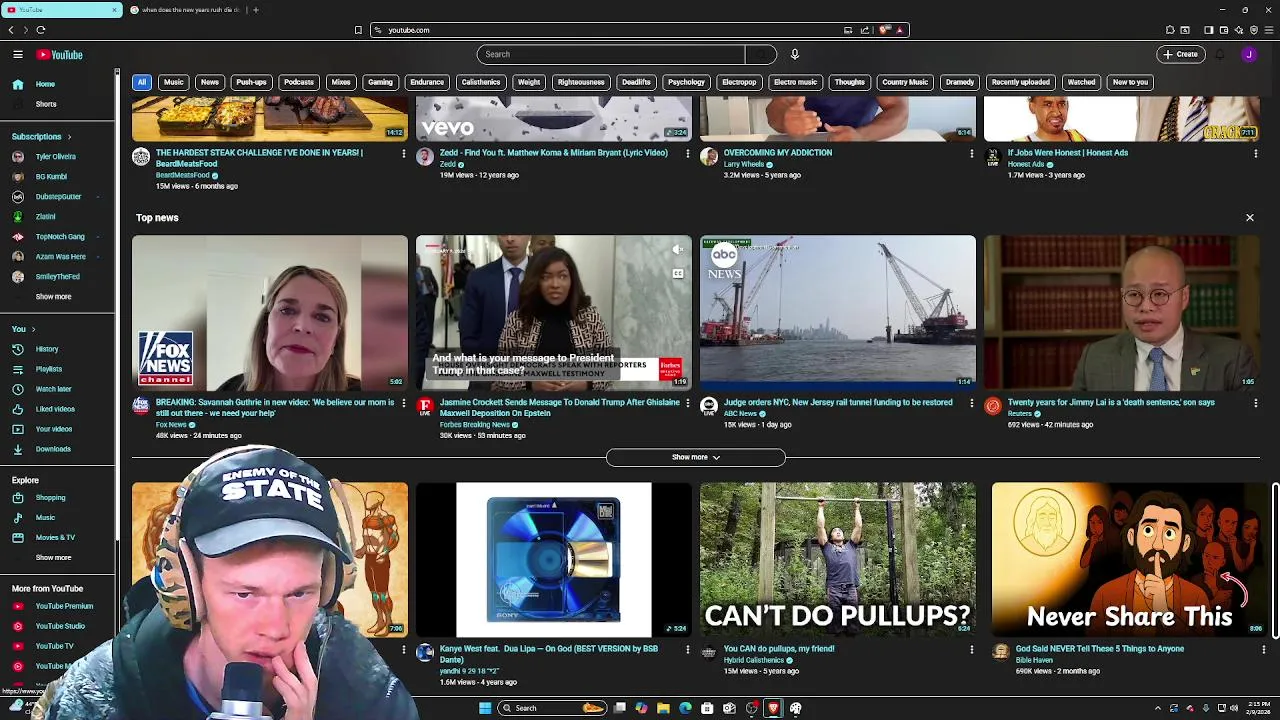
Task: Select the Music filter chip
Action: click(174, 82)
